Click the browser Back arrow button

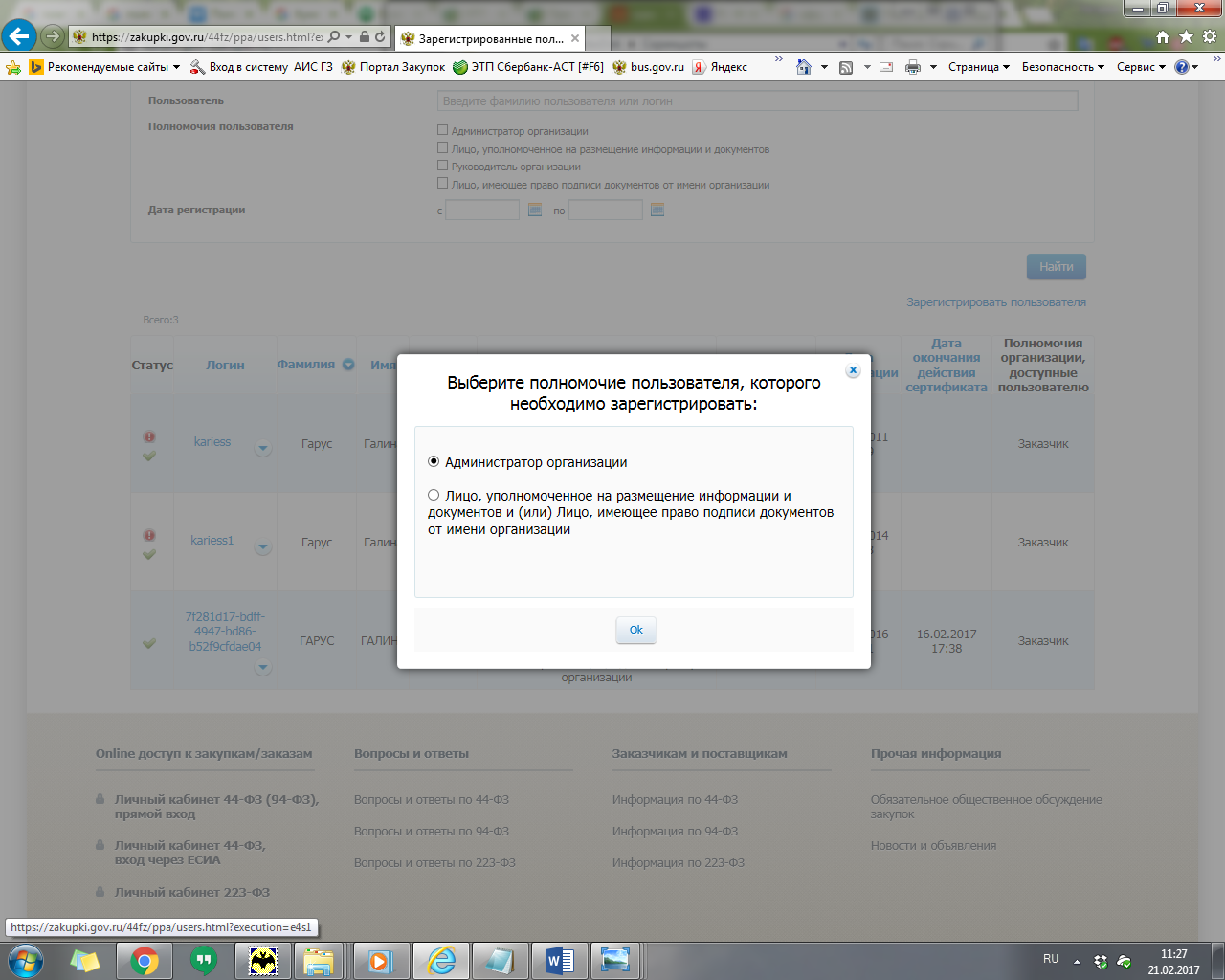click(x=18, y=36)
